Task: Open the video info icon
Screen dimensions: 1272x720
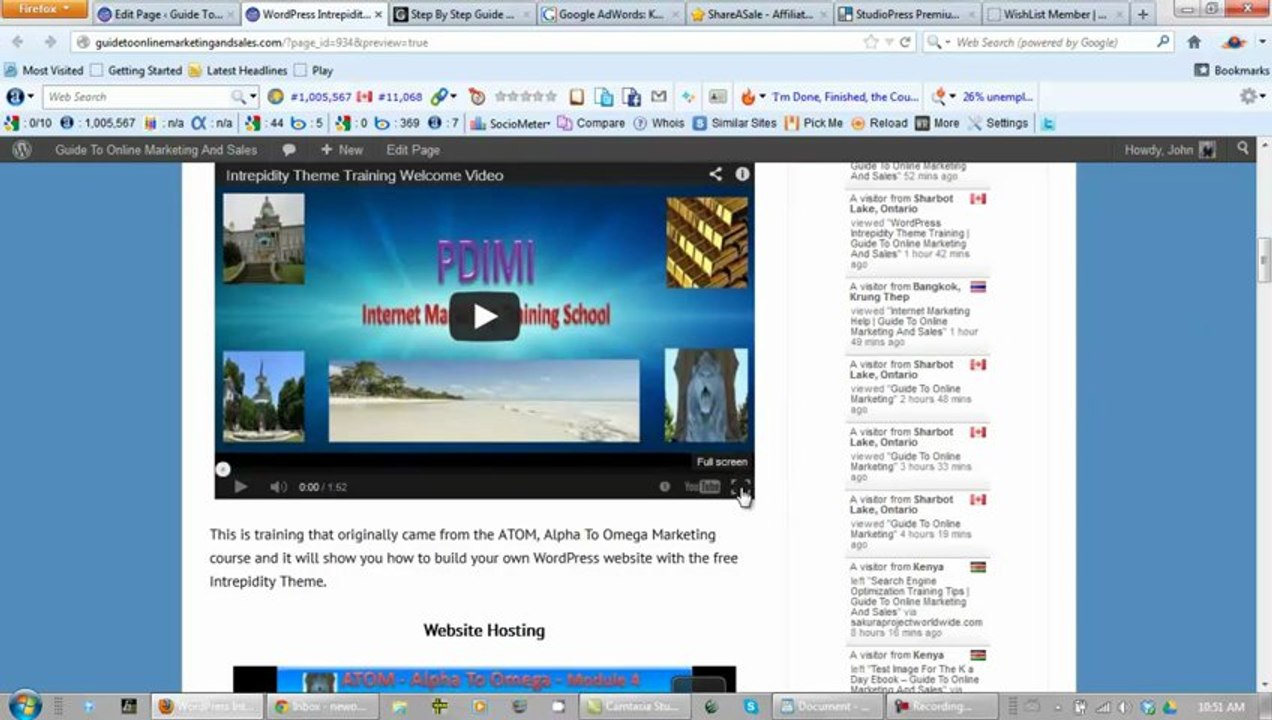Action: pyautogui.click(x=742, y=174)
